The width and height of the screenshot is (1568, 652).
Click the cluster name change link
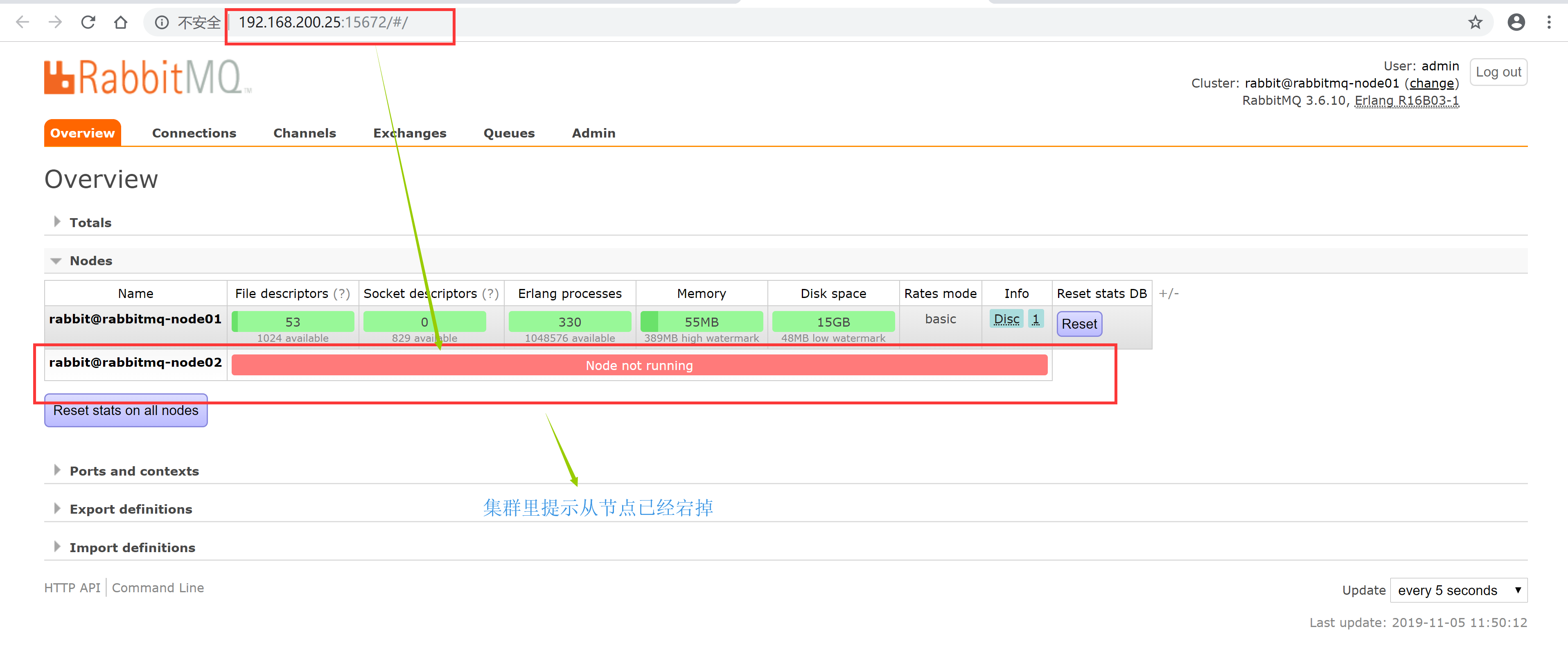point(1431,83)
